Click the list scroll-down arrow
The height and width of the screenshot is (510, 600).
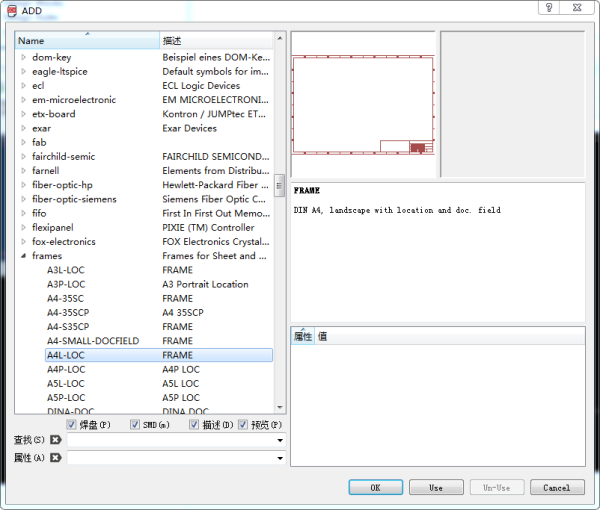[280, 407]
